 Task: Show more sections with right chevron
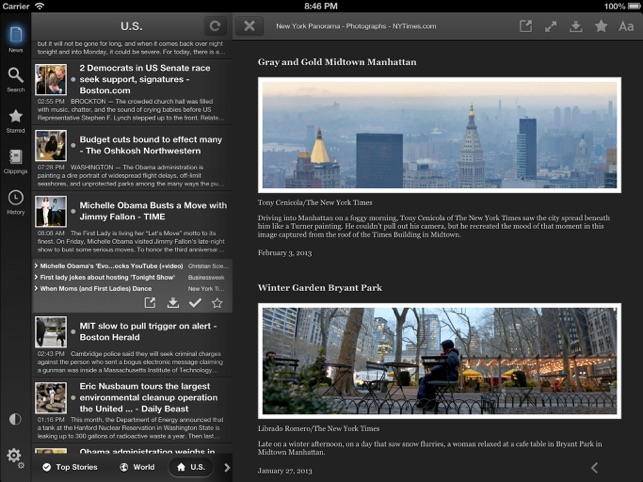(x=227, y=467)
